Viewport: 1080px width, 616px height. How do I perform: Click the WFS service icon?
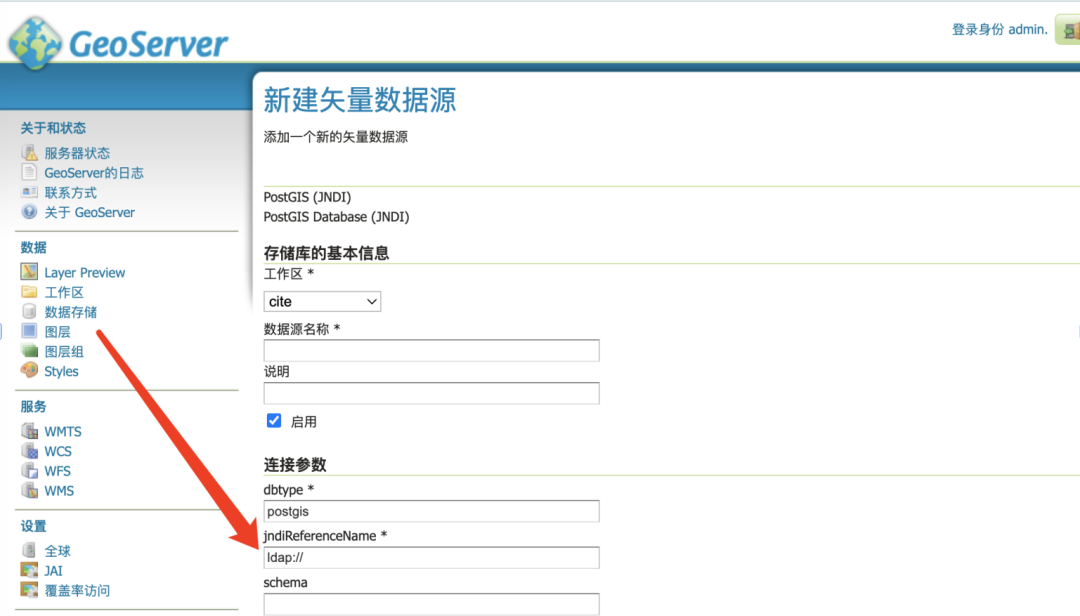click(x=29, y=471)
